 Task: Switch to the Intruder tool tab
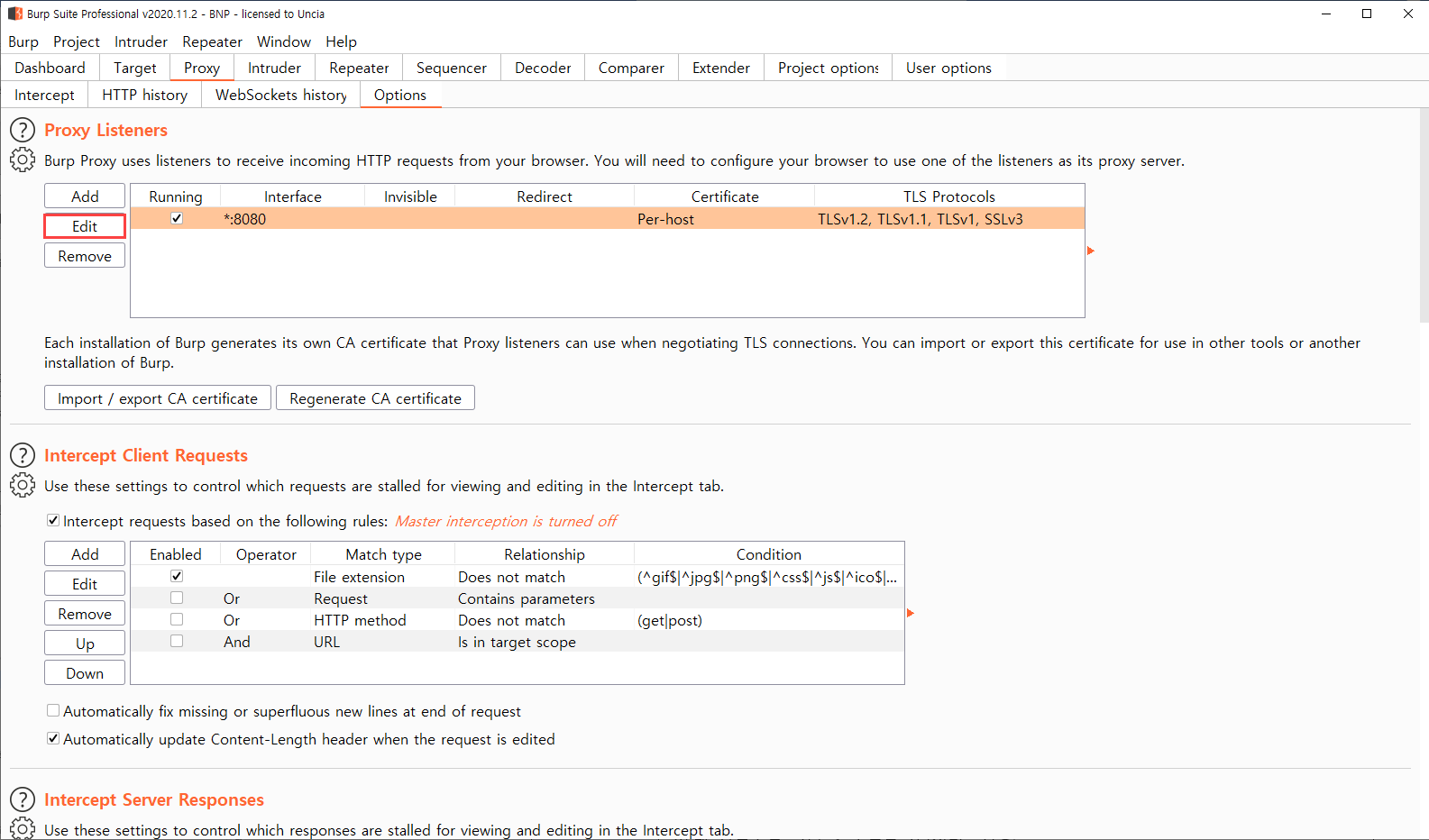point(275,68)
